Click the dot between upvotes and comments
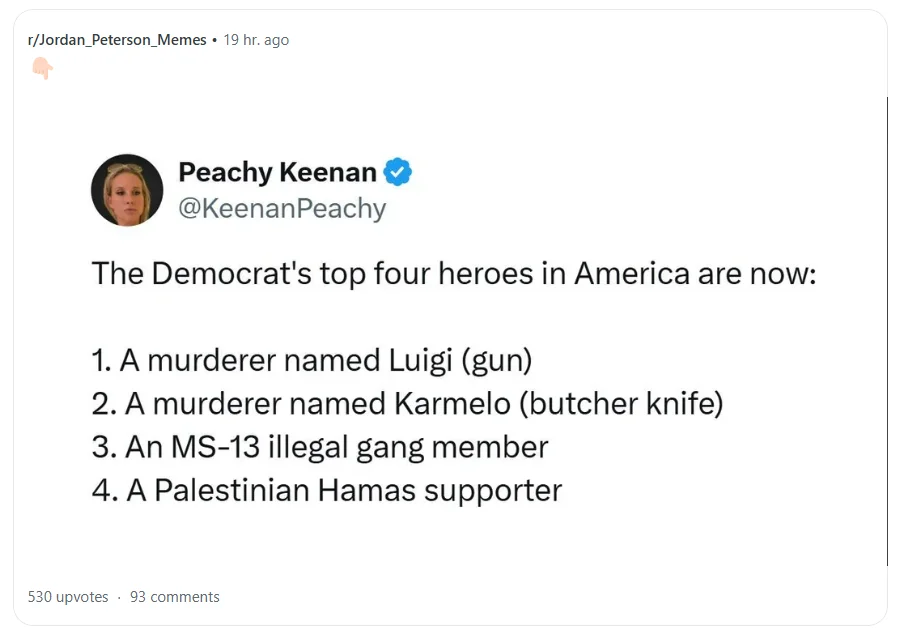Viewport: 902px width, 635px height. pos(120,597)
